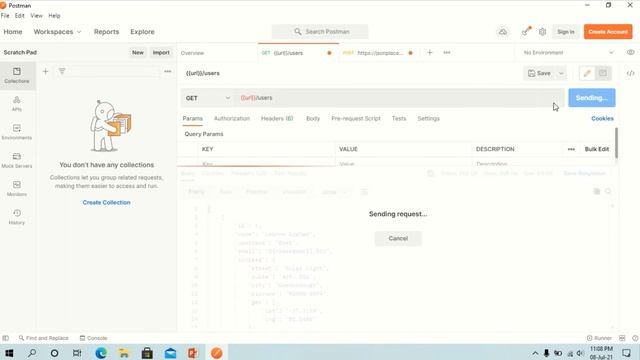Select the Tests request tab

(x=399, y=118)
